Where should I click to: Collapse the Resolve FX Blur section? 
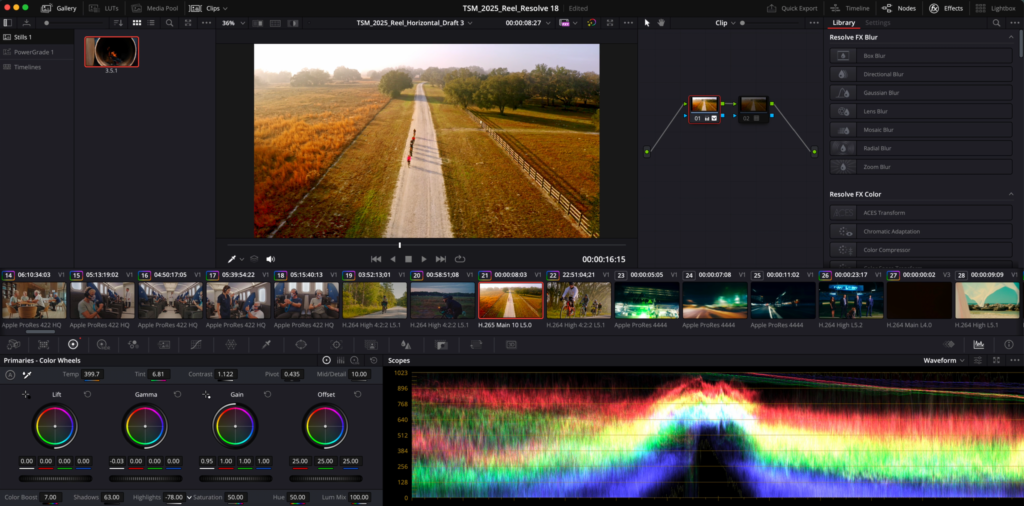[1011, 37]
